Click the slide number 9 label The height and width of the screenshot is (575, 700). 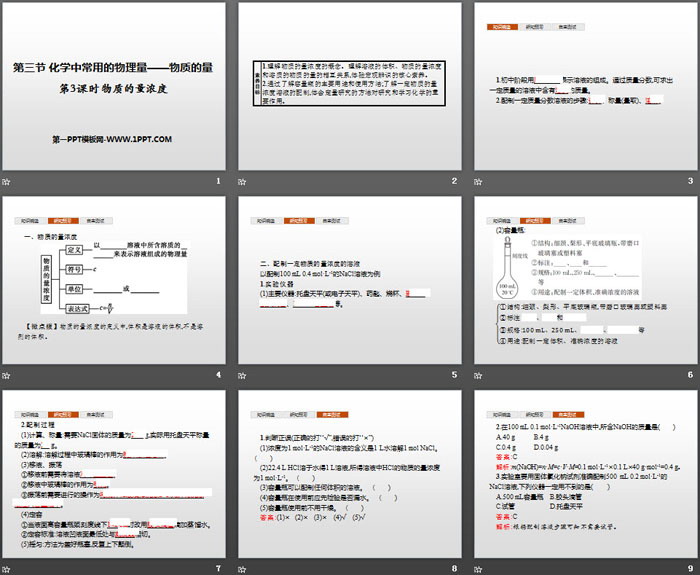coord(690,568)
